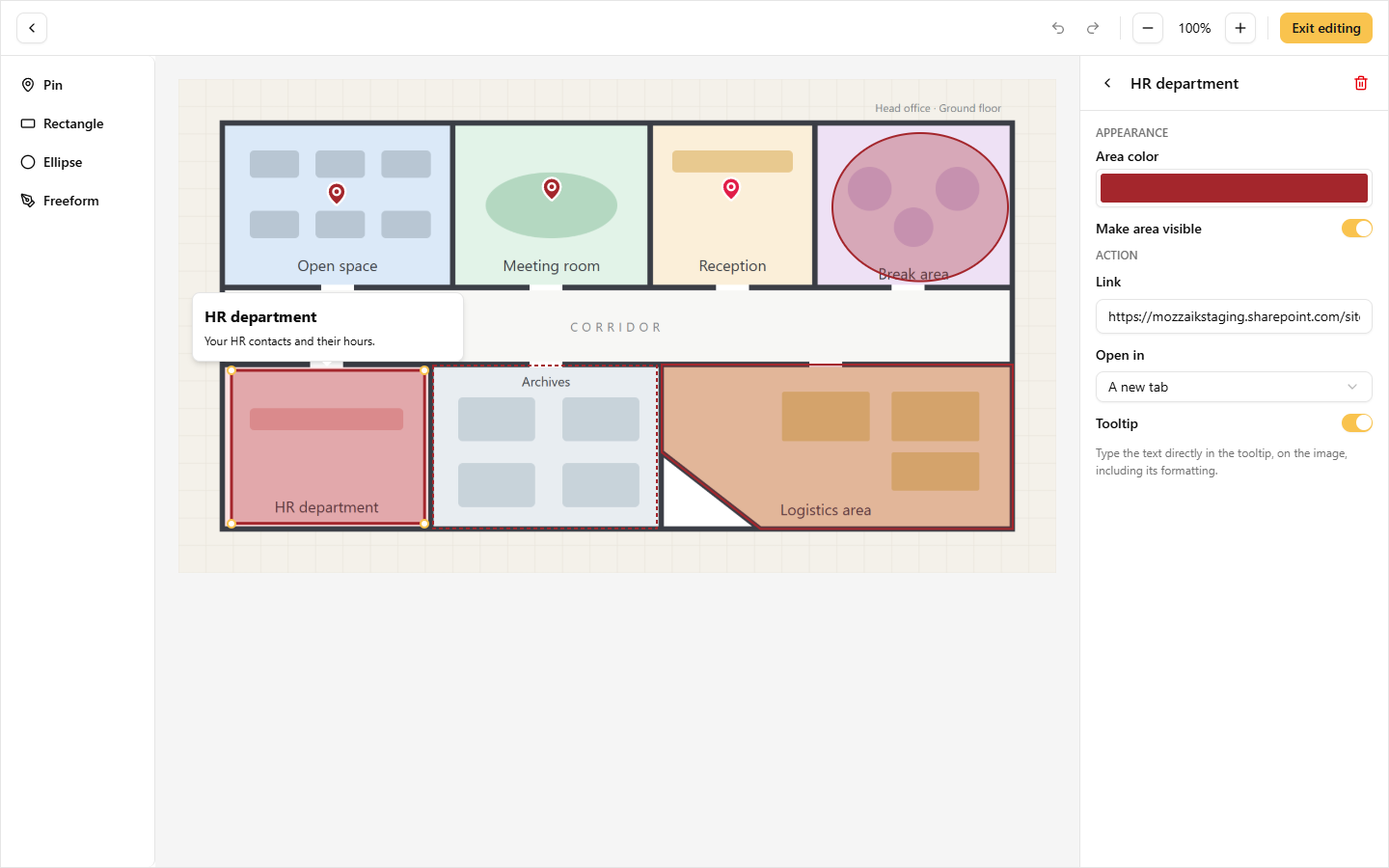Choose the Ellipse tool
1389x868 pixels.
pyautogui.click(x=77, y=162)
